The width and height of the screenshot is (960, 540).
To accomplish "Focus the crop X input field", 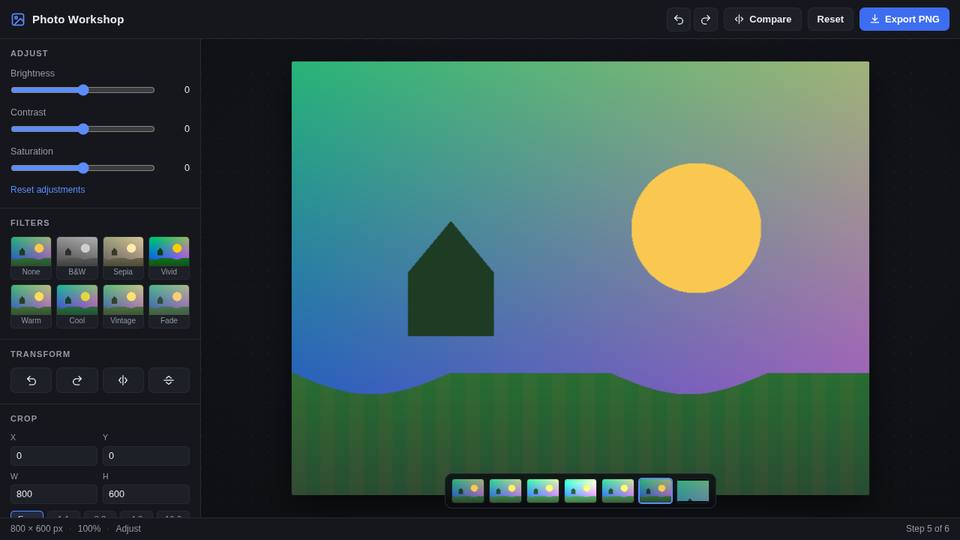I will pos(54,456).
